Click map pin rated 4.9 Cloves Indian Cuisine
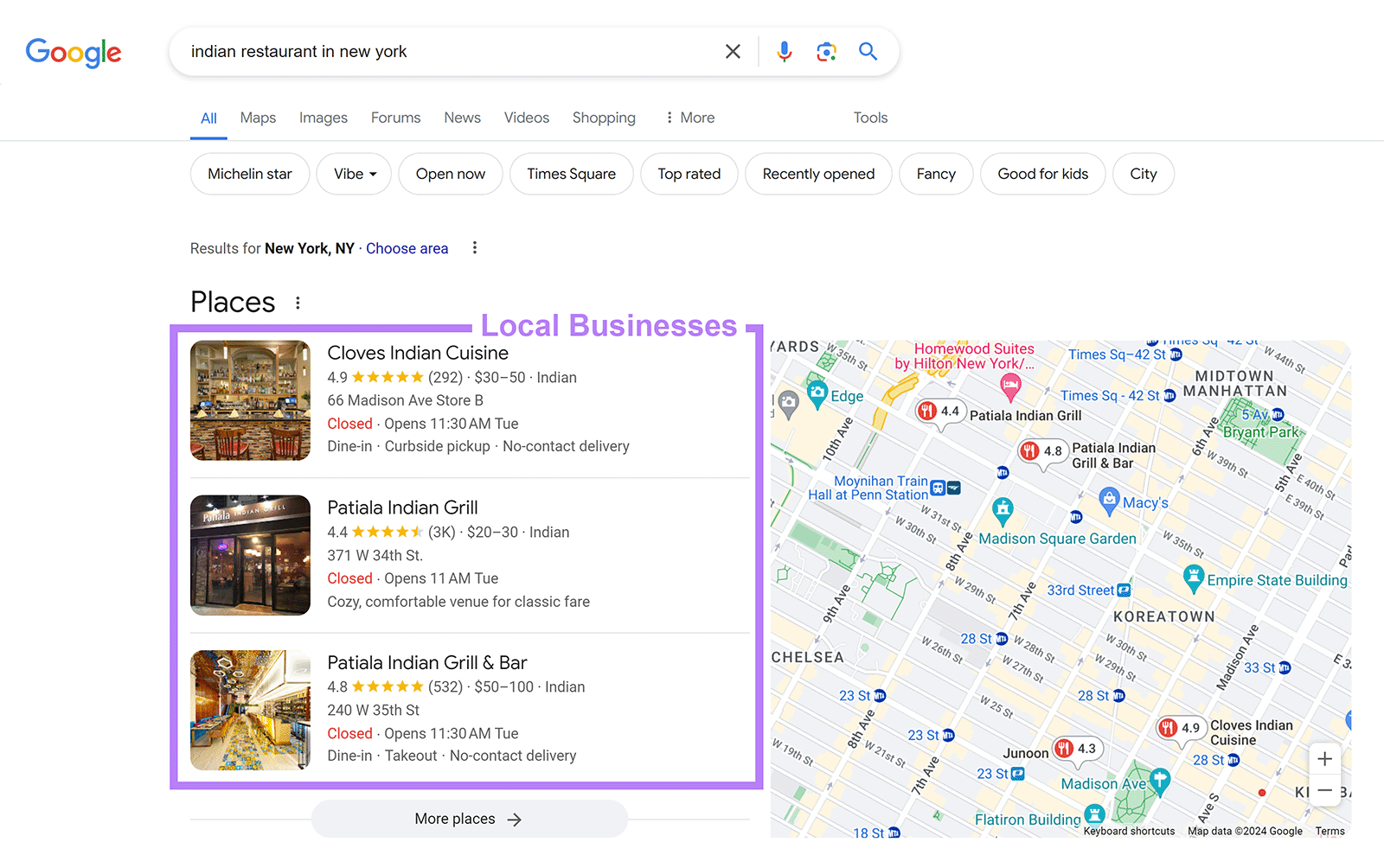 pyautogui.click(x=1180, y=728)
